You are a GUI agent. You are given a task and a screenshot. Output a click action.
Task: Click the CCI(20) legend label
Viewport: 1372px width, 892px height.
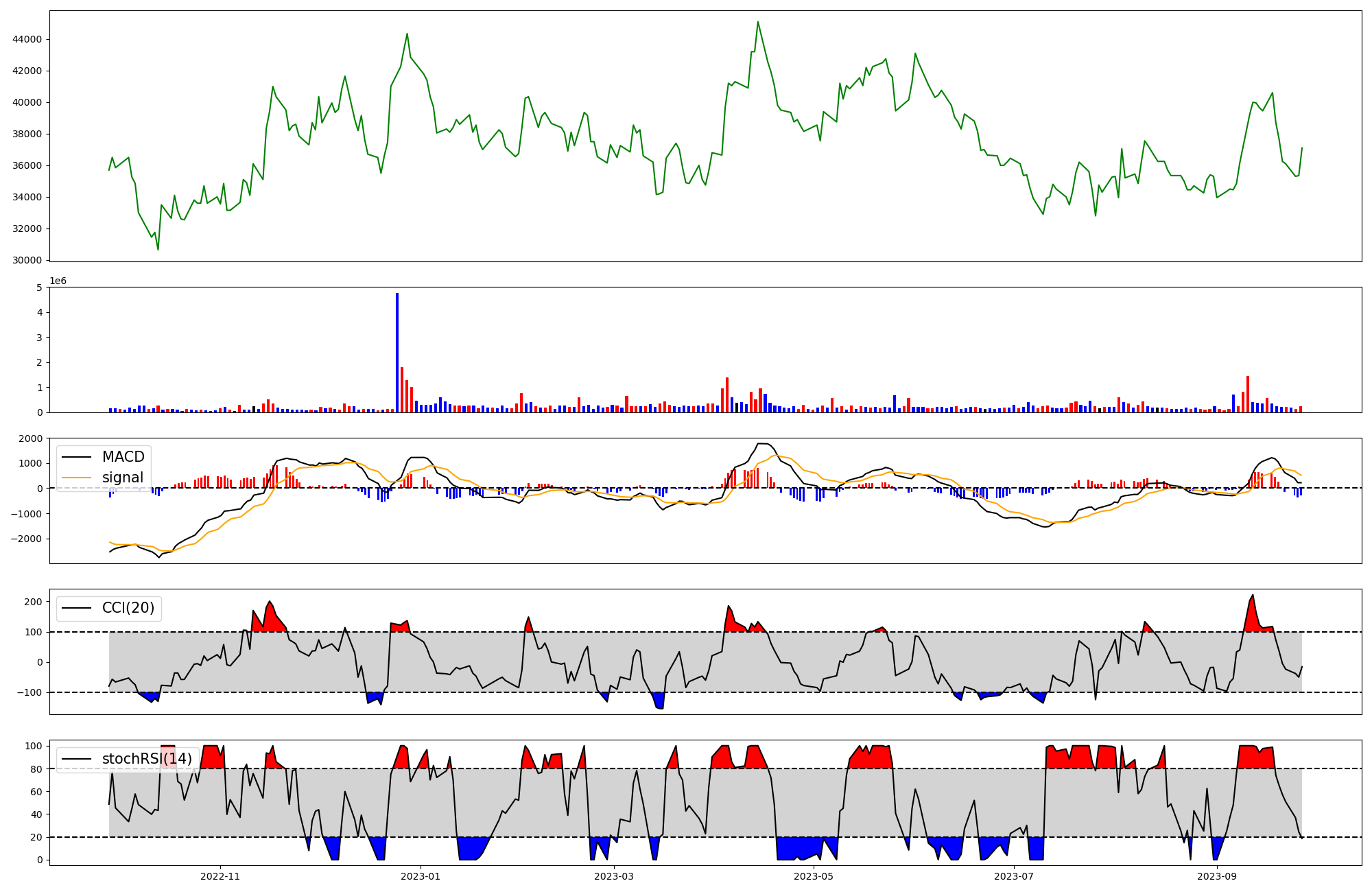pos(128,608)
